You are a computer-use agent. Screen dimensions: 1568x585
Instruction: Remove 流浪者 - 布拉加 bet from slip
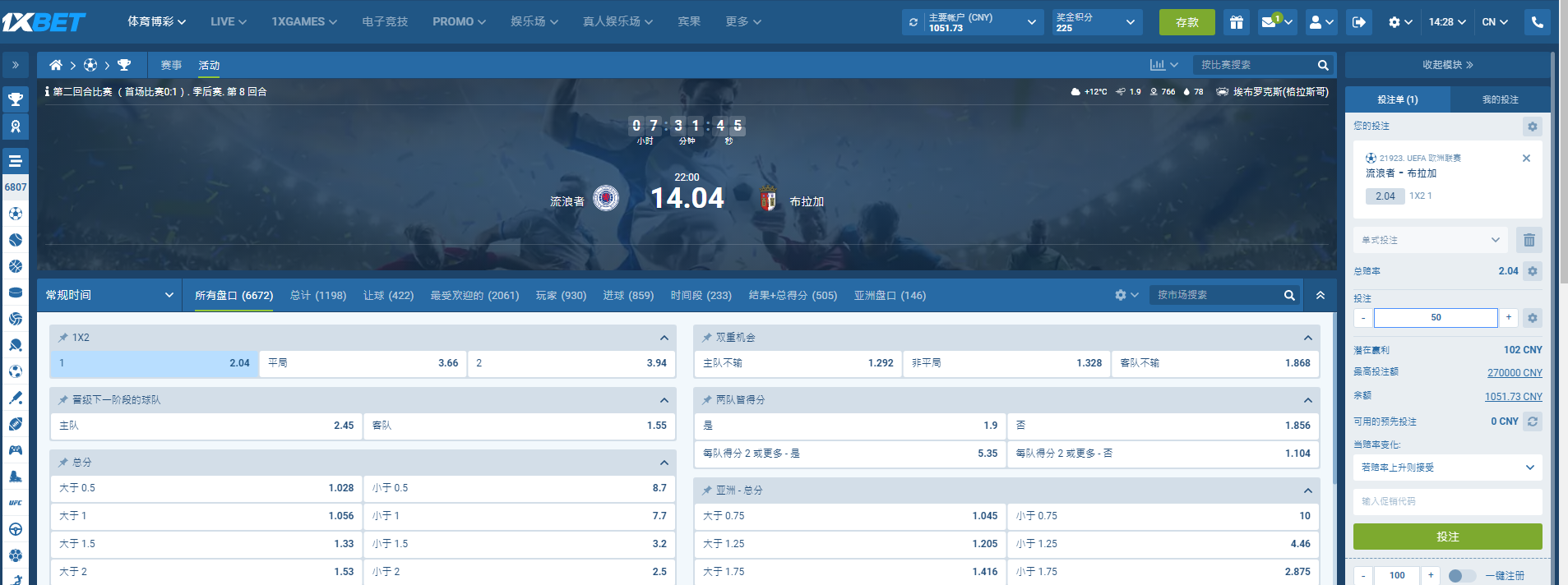tap(1526, 158)
